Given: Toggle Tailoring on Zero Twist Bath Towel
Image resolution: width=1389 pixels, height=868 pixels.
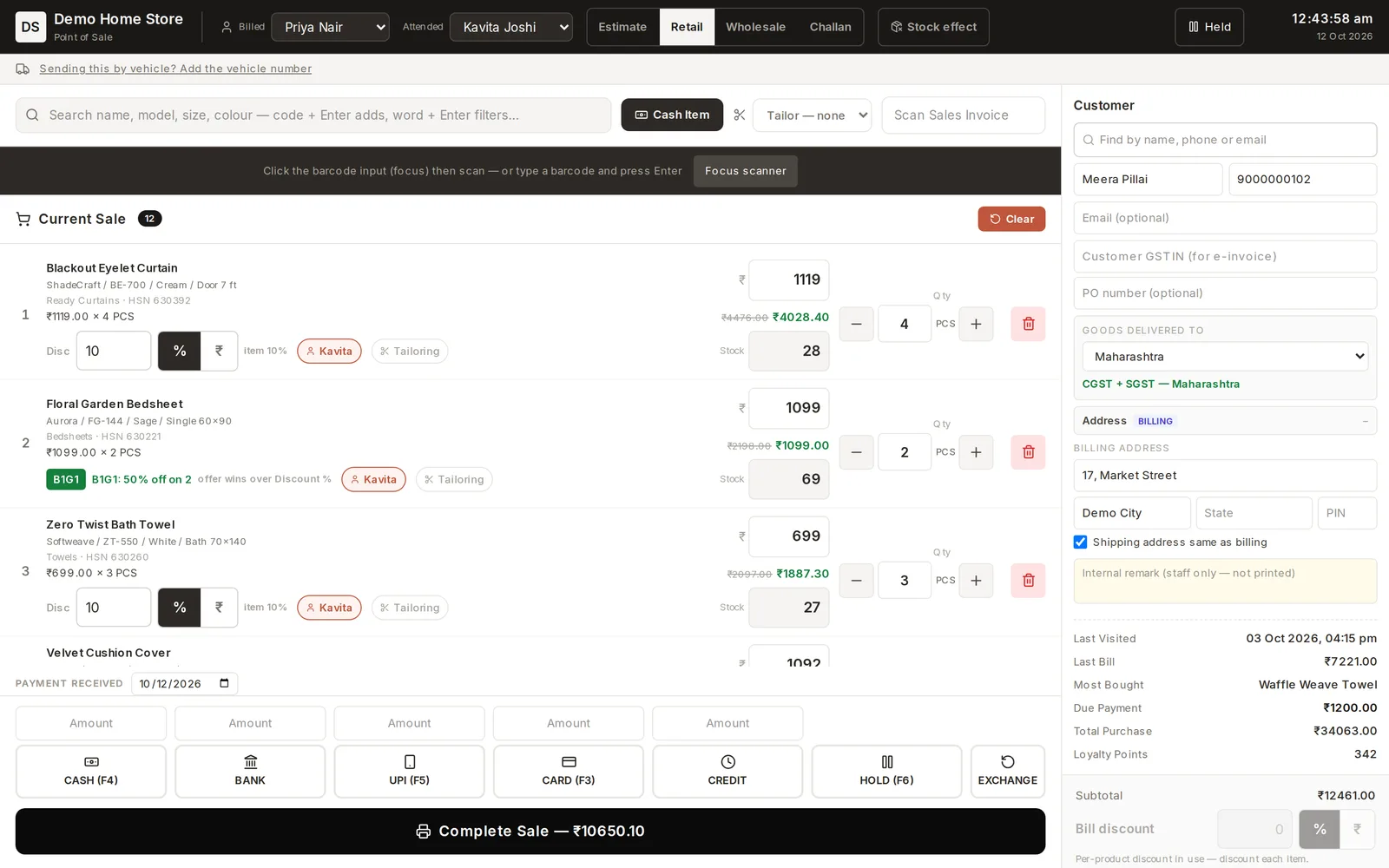Looking at the screenshot, I should click(x=410, y=608).
